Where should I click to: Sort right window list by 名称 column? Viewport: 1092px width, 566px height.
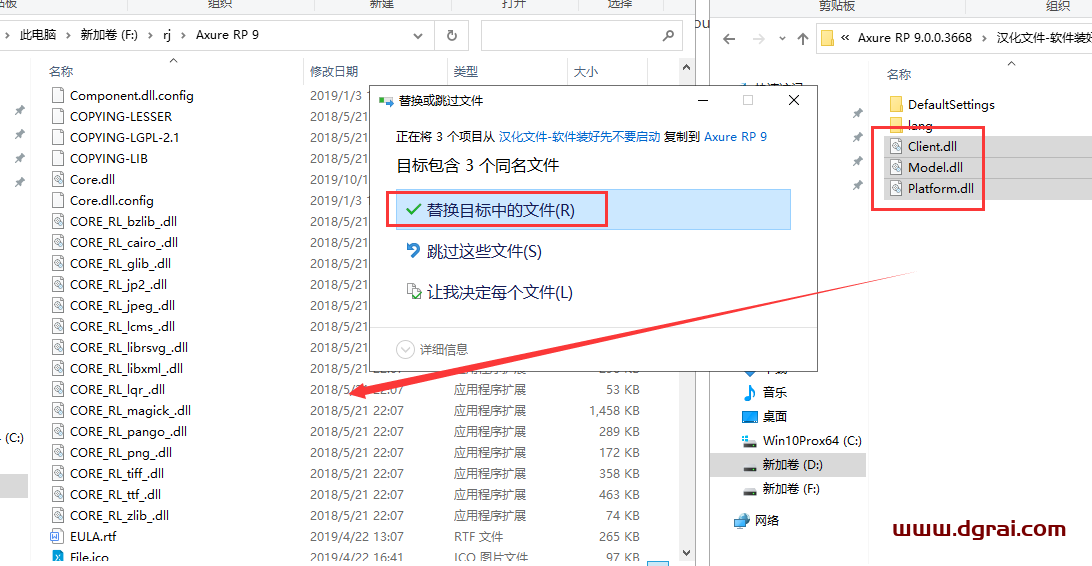click(898, 74)
